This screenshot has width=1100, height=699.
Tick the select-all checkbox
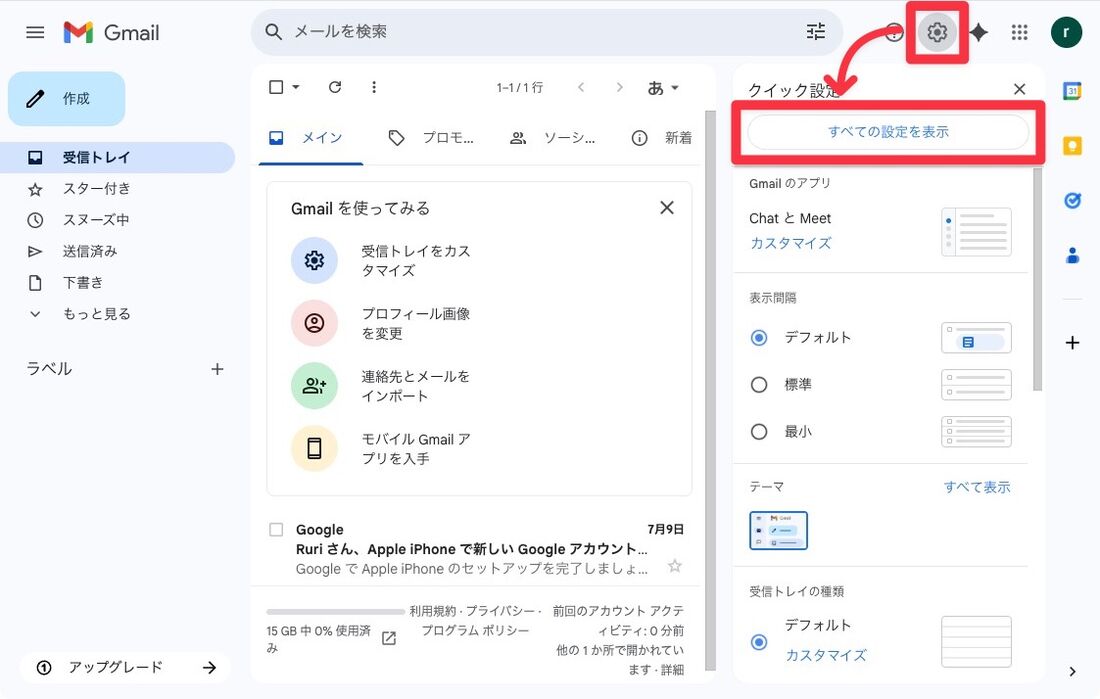[276, 87]
